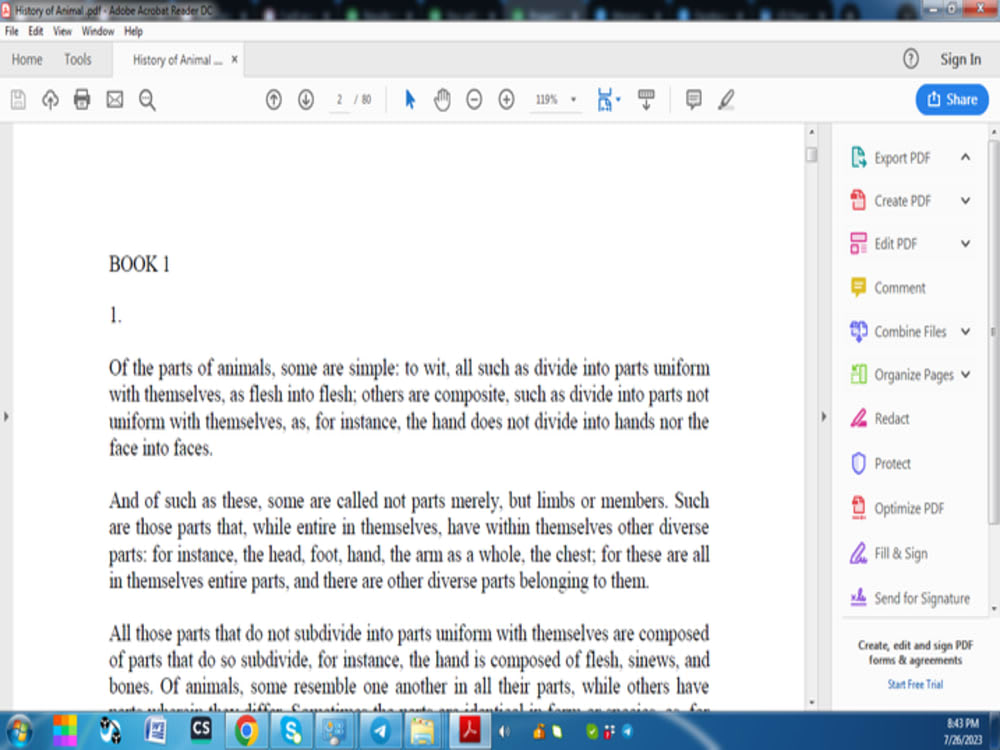Open the Optimize PDF tool
This screenshot has width=1000, height=750.
coord(908,508)
